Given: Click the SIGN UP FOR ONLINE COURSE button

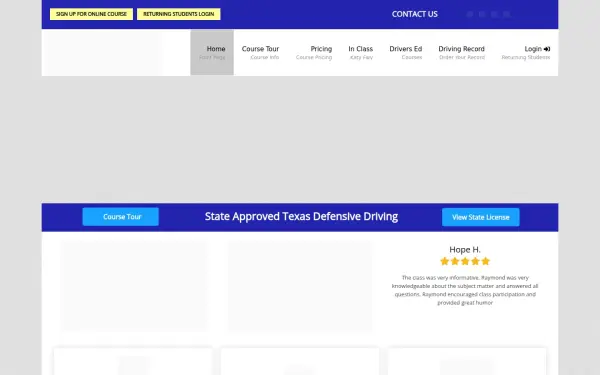Looking at the screenshot, I should pyautogui.click(x=91, y=14).
